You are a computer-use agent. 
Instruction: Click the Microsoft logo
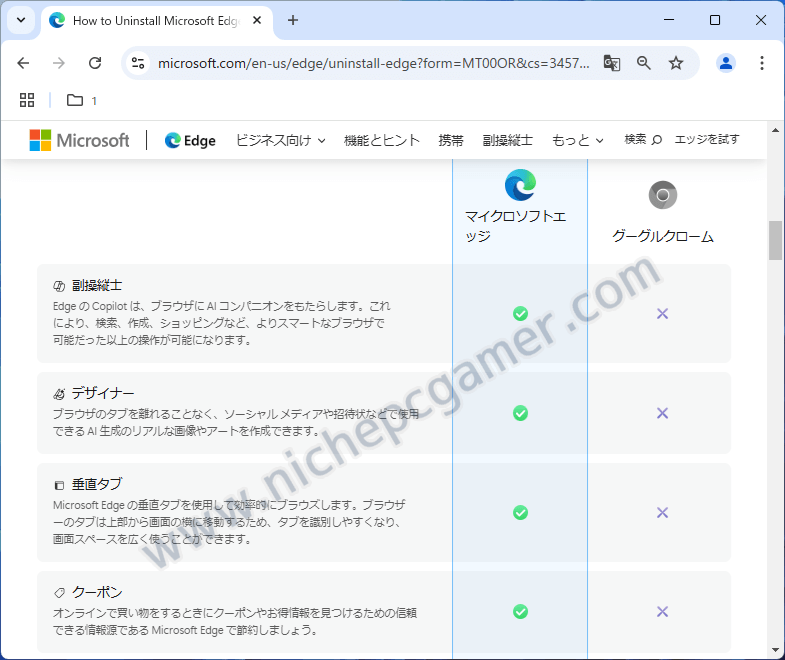point(79,140)
